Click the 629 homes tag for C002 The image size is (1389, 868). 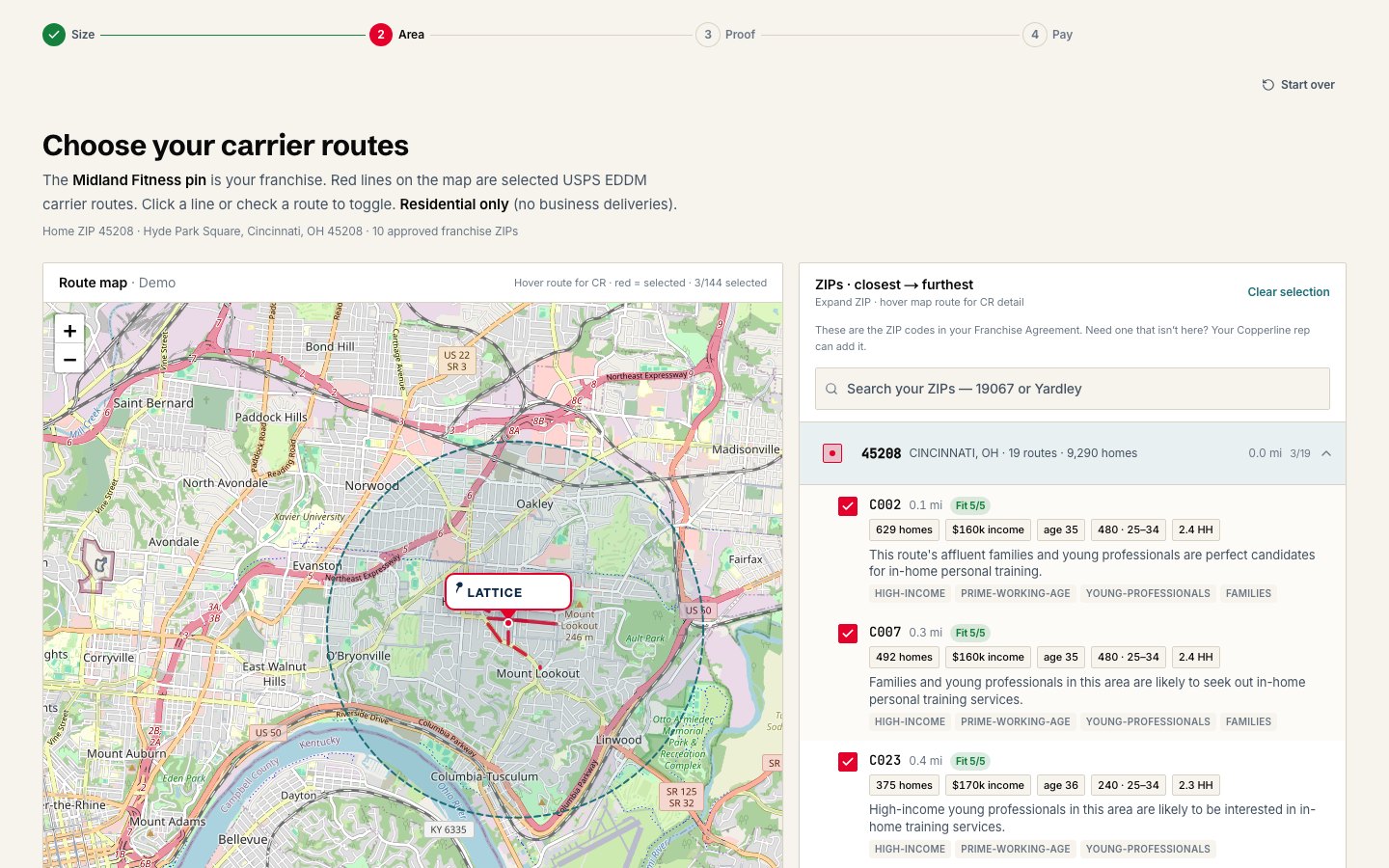pyautogui.click(x=904, y=529)
